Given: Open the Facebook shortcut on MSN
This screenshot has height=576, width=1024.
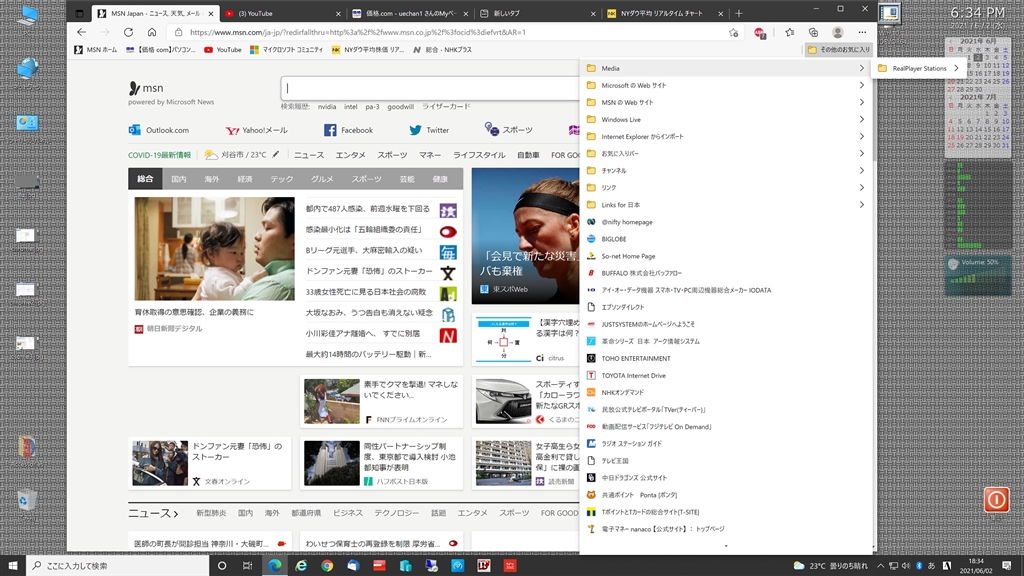Looking at the screenshot, I should pyautogui.click(x=348, y=130).
